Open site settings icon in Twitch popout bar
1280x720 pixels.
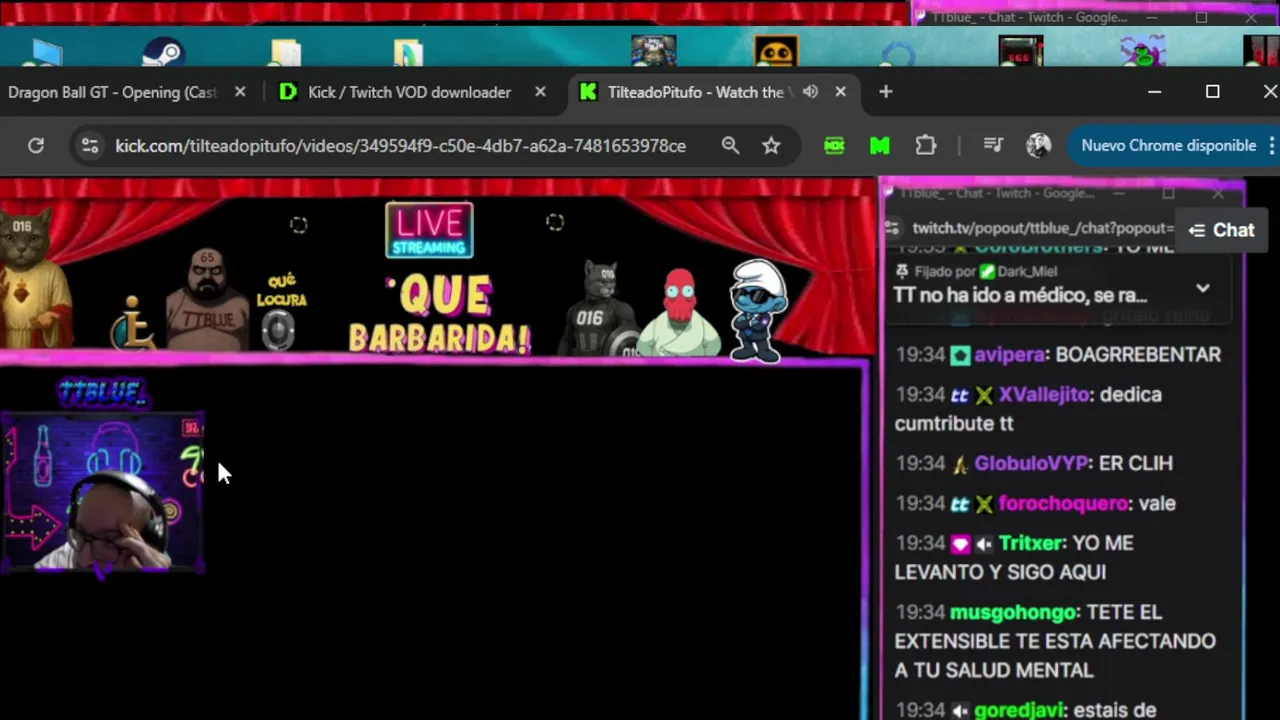(x=892, y=229)
